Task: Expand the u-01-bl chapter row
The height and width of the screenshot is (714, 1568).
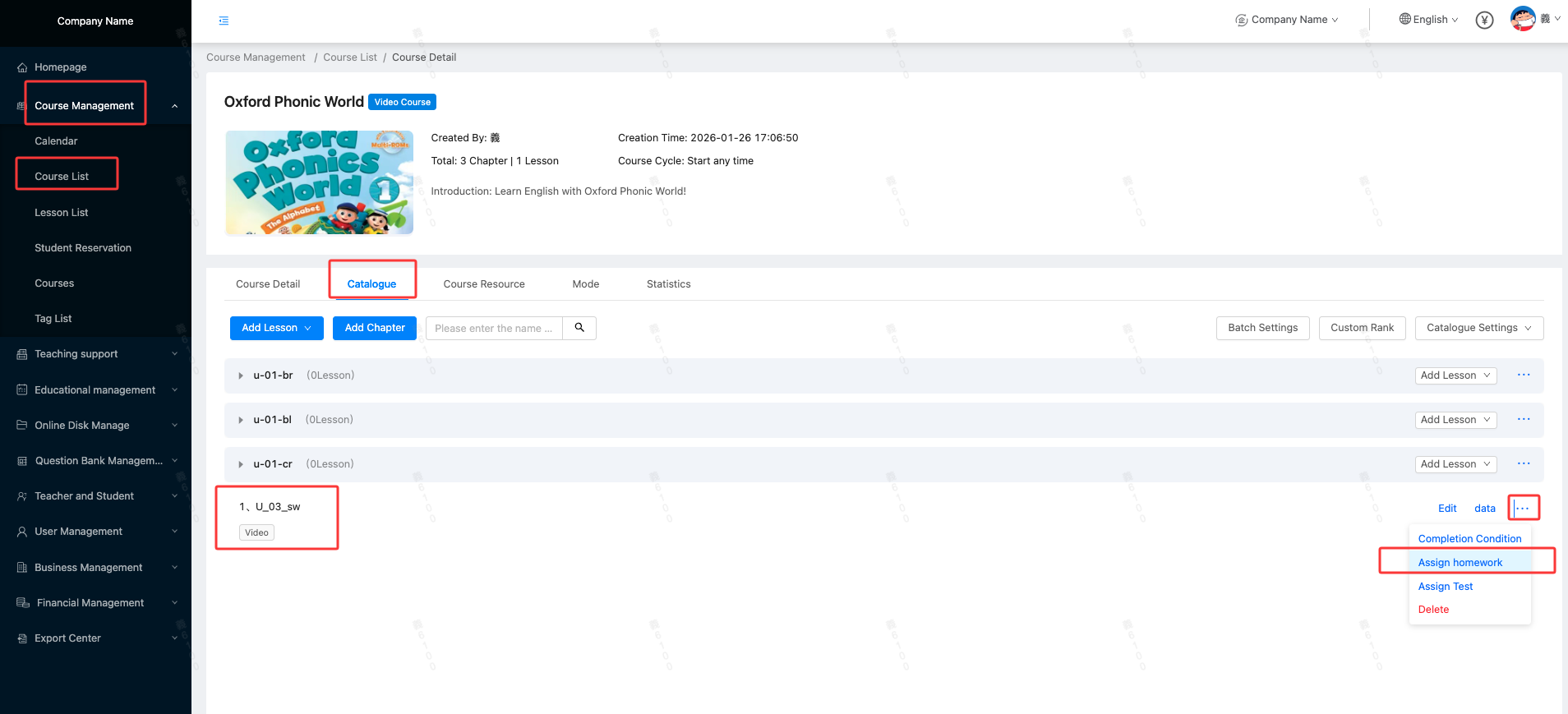Action: coord(241,420)
